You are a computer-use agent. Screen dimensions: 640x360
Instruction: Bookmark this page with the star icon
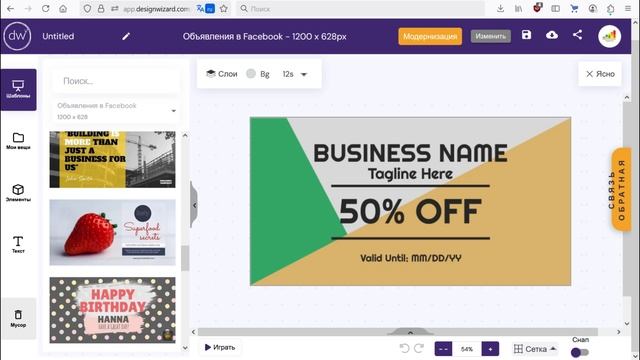(224, 9)
